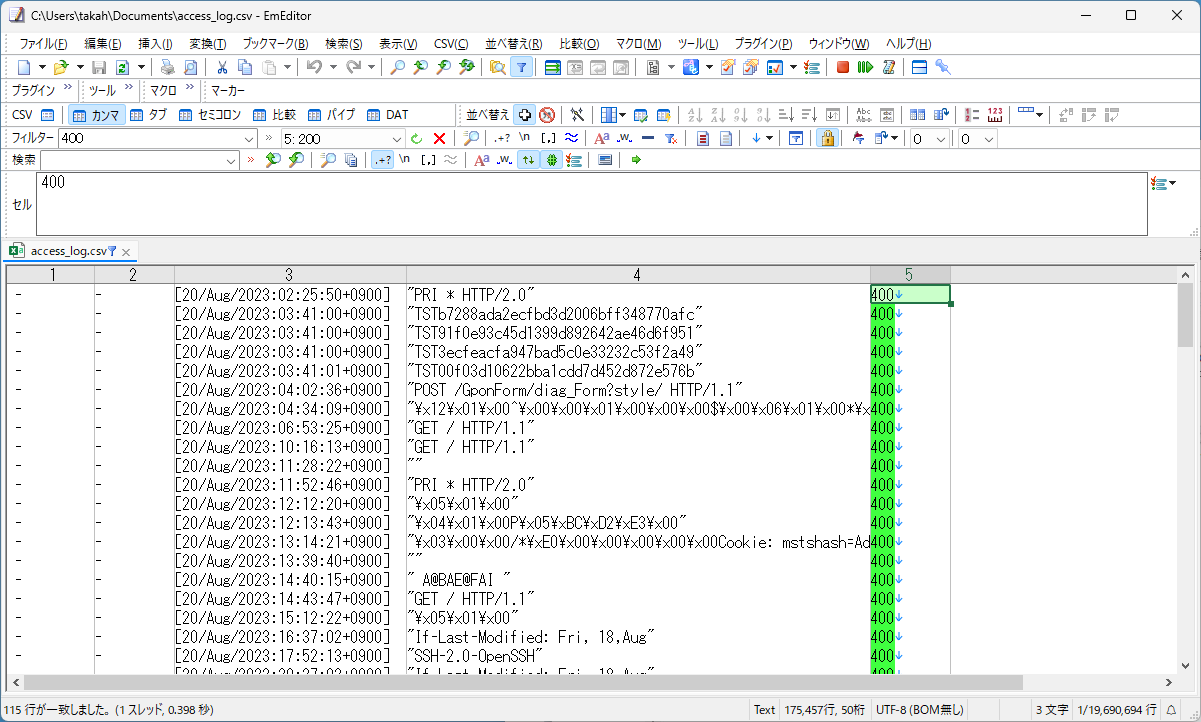This screenshot has width=1201, height=722.
Task: Click the Sort A to Z icon
Action: pyautogui.click(x=695, y=114)
